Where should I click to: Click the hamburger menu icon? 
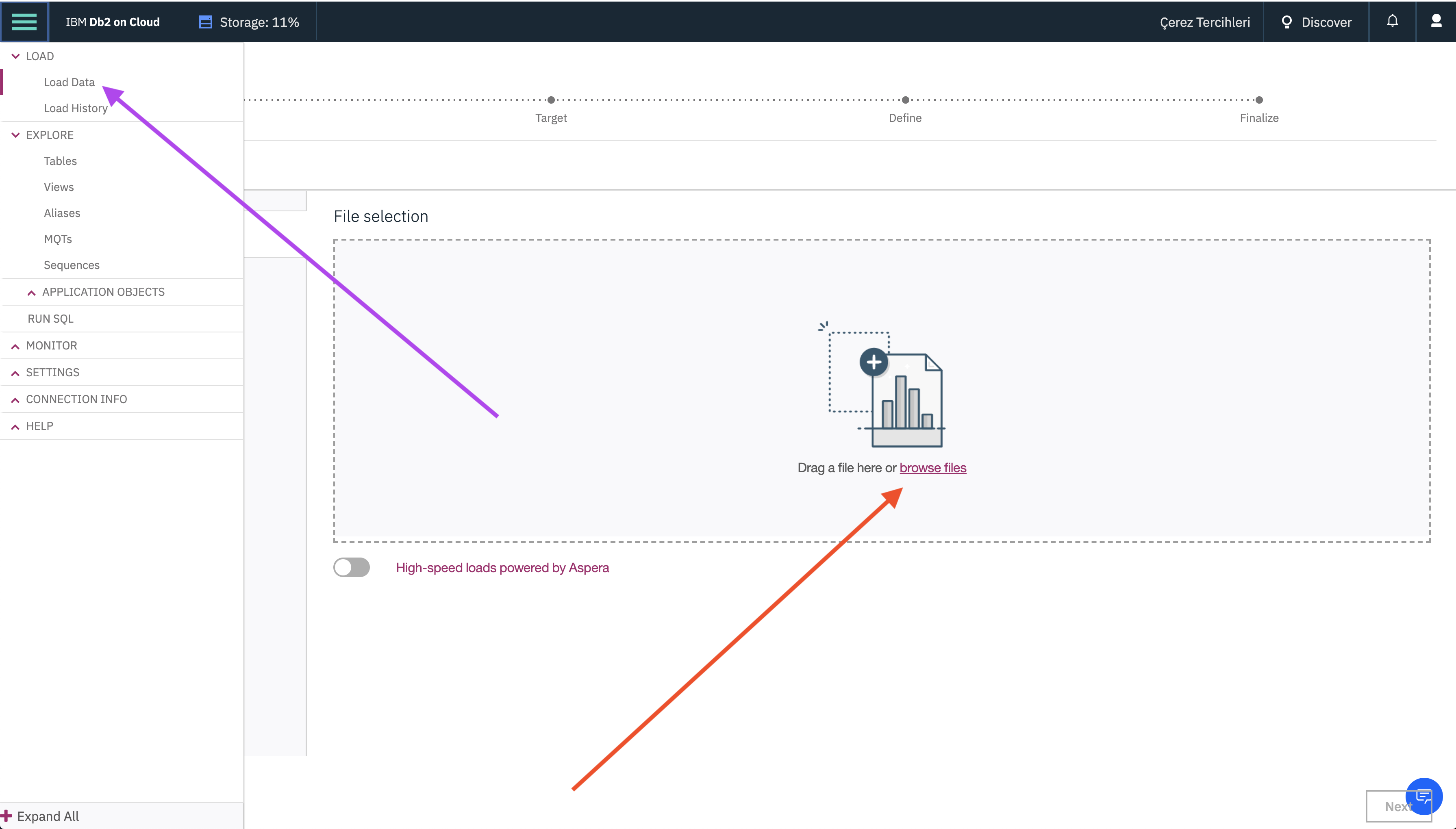(x=24, y=22)
